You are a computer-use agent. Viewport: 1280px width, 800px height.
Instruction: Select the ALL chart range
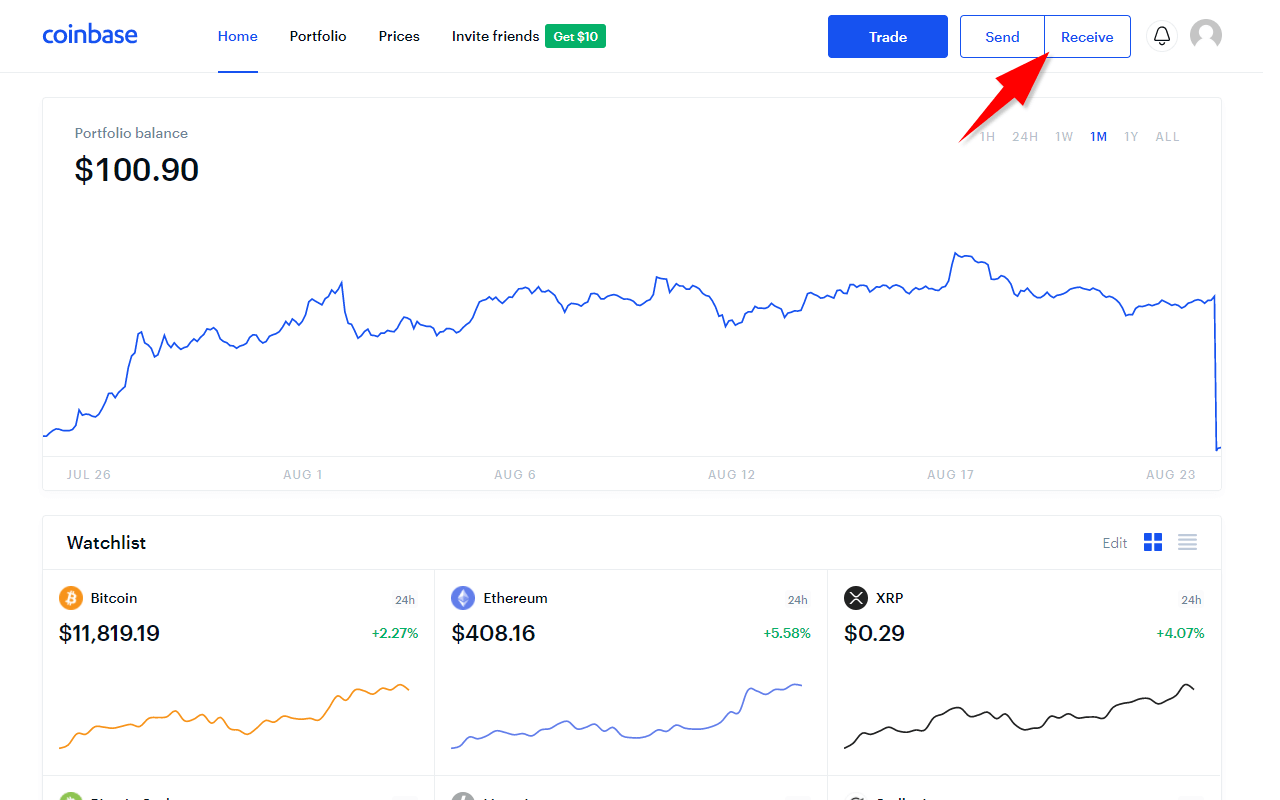pos(1167,137)
